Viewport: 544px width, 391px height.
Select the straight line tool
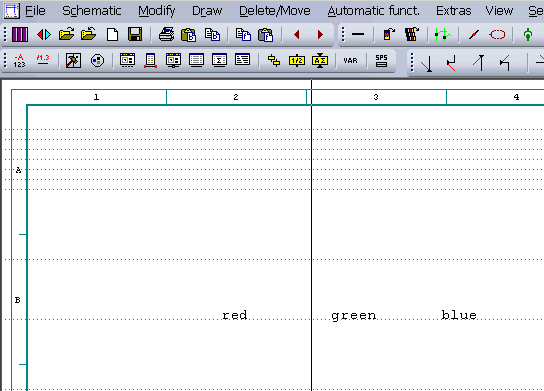358,34
